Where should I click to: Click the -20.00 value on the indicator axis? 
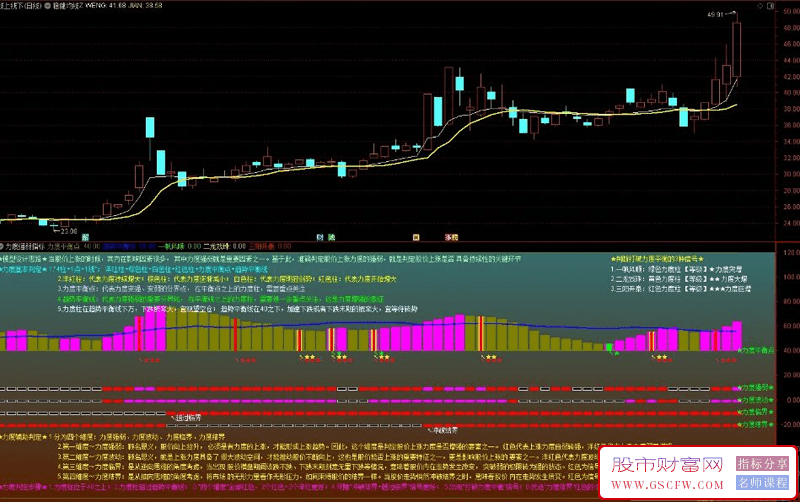tap(790, 424)
